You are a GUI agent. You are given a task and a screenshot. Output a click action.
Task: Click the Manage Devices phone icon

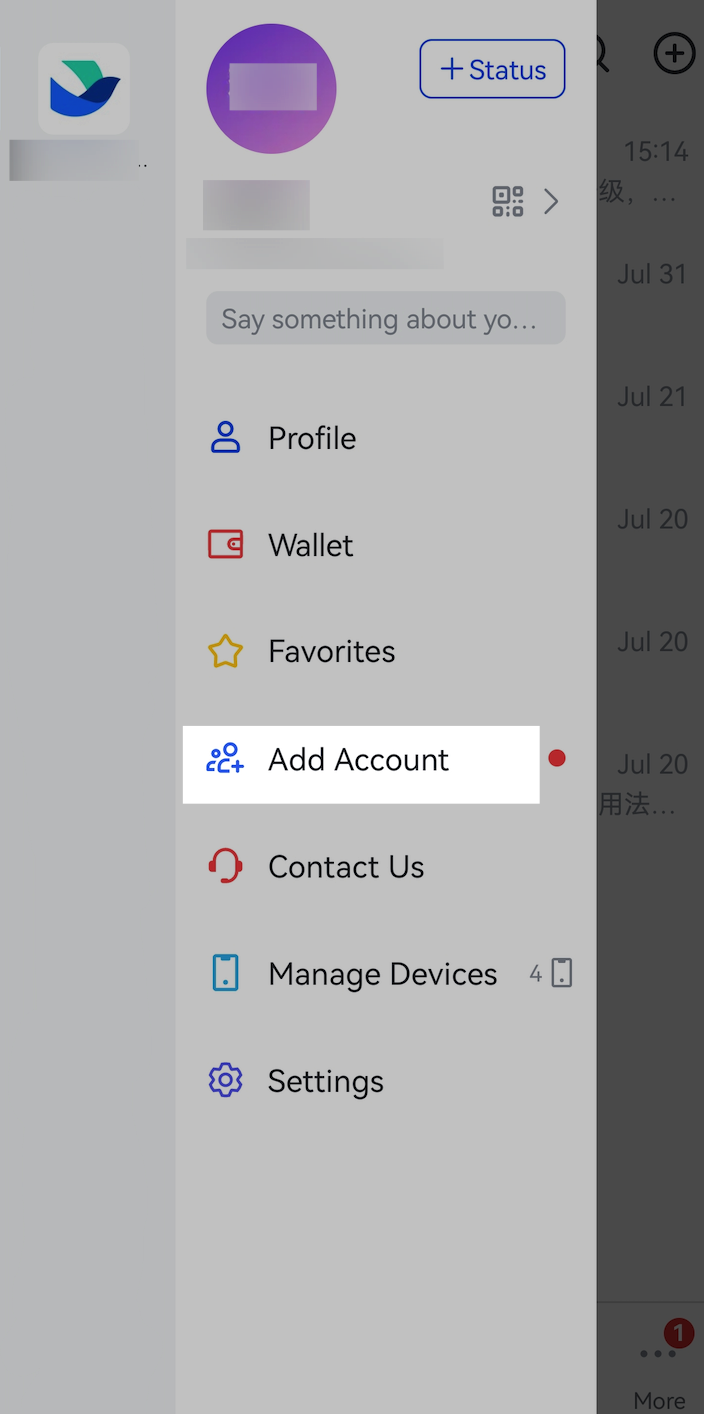click(225, 972)
